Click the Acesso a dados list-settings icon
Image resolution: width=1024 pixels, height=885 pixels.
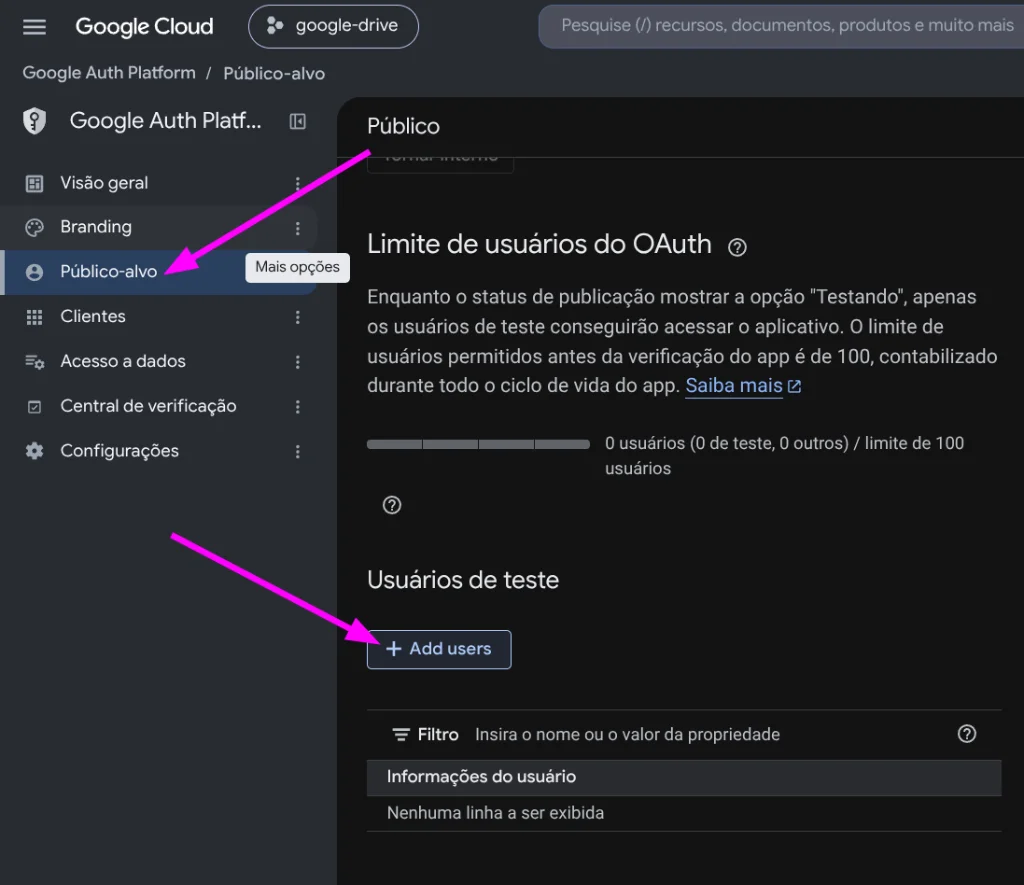pos(34,362)
